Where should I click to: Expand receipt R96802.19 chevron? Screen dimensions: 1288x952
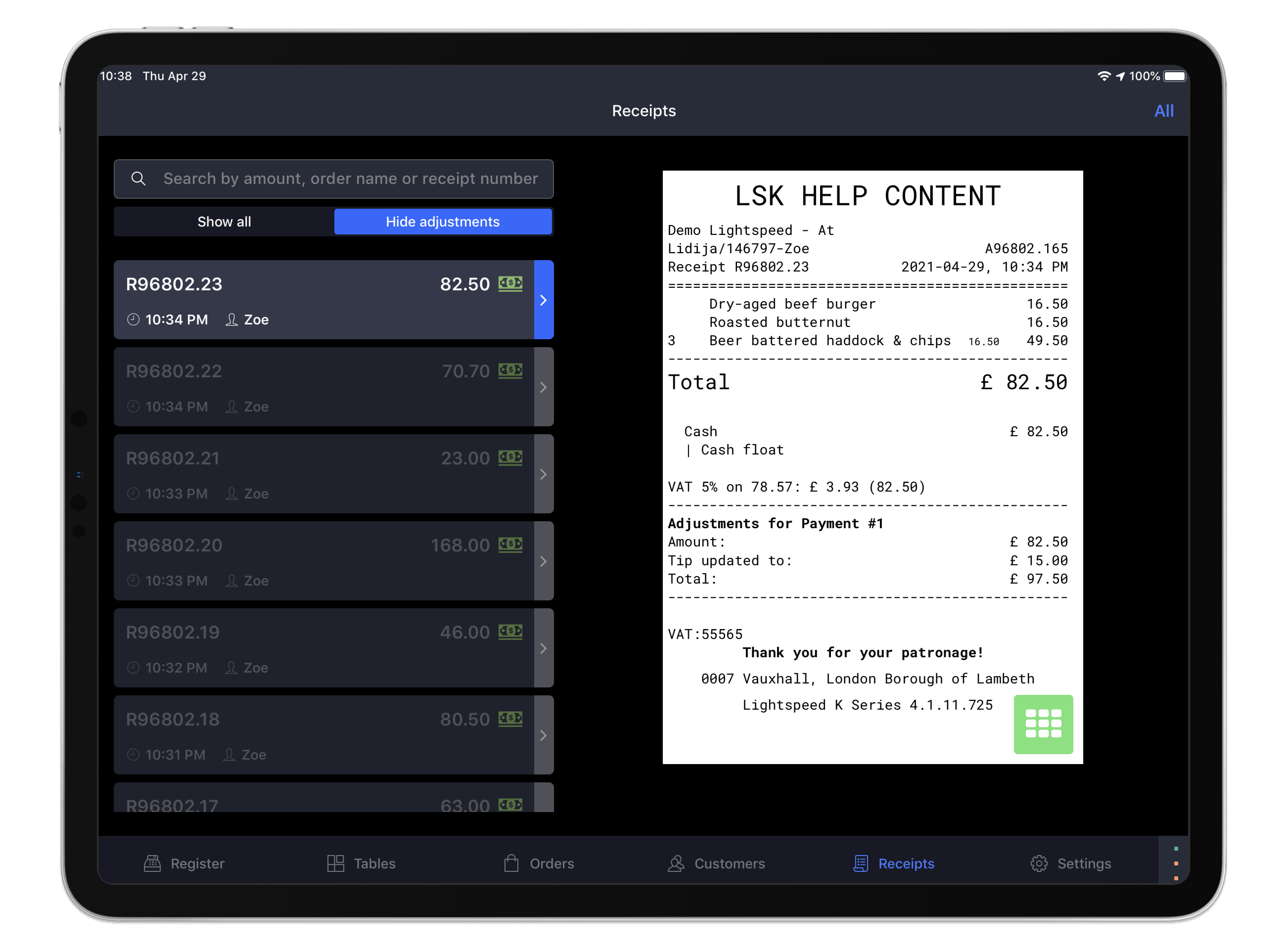[x=543, y=648]
